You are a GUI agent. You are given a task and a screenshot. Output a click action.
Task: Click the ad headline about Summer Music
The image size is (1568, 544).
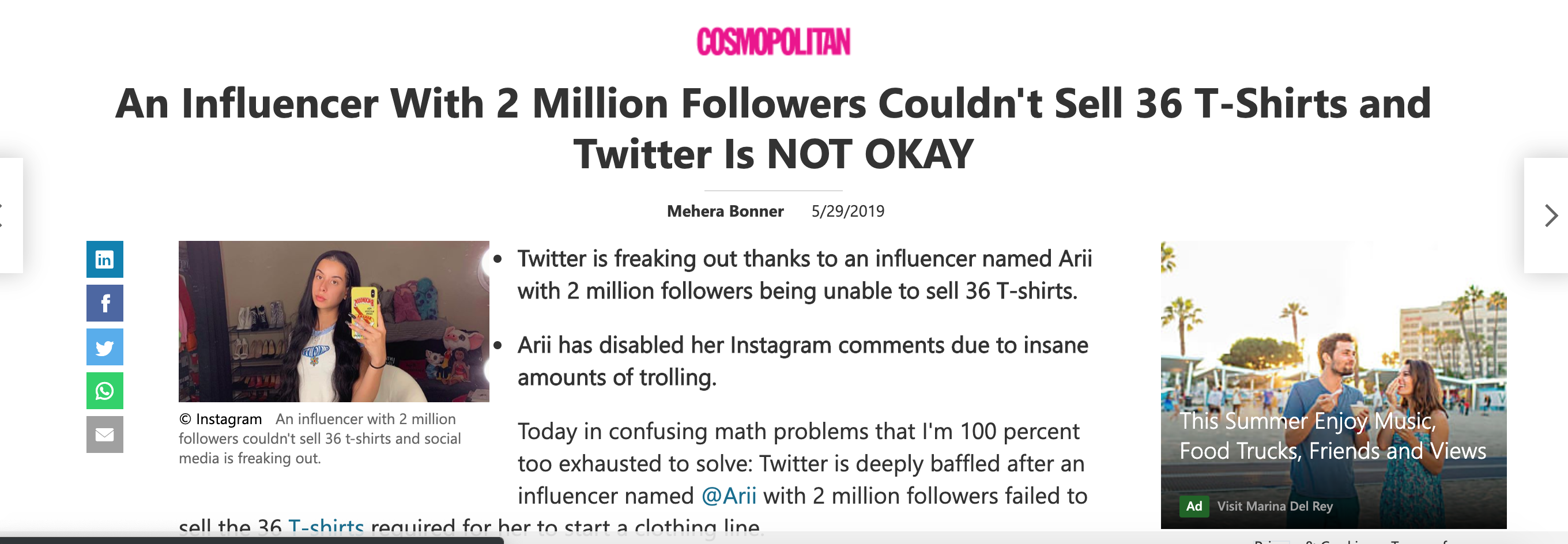pos(1332,436)
